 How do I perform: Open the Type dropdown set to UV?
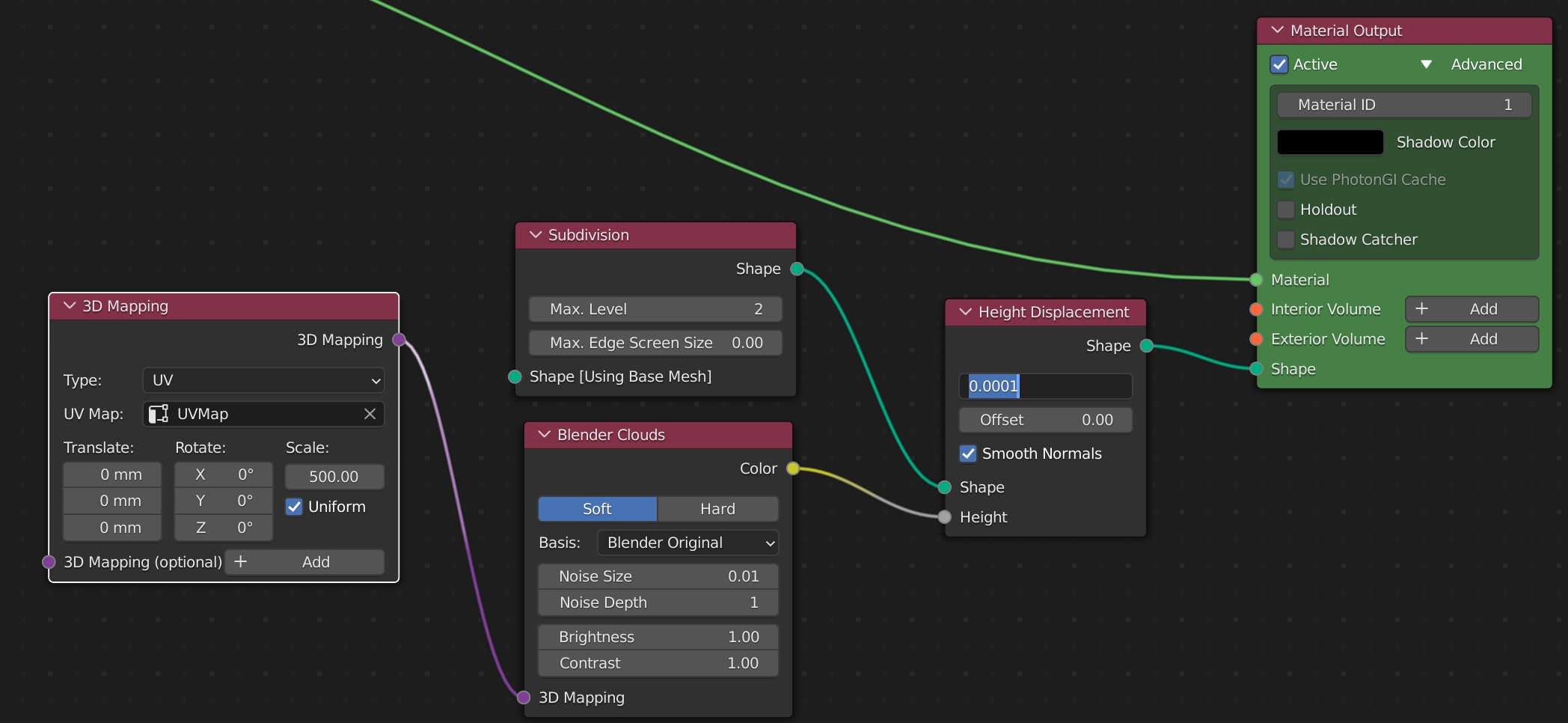coord(263,380)
